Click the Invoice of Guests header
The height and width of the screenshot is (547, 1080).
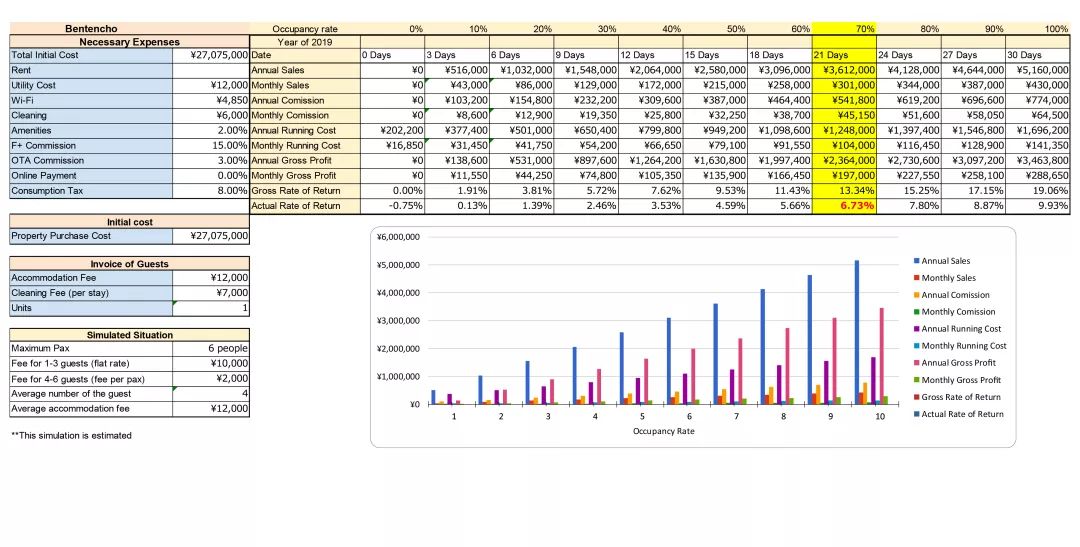129,264
